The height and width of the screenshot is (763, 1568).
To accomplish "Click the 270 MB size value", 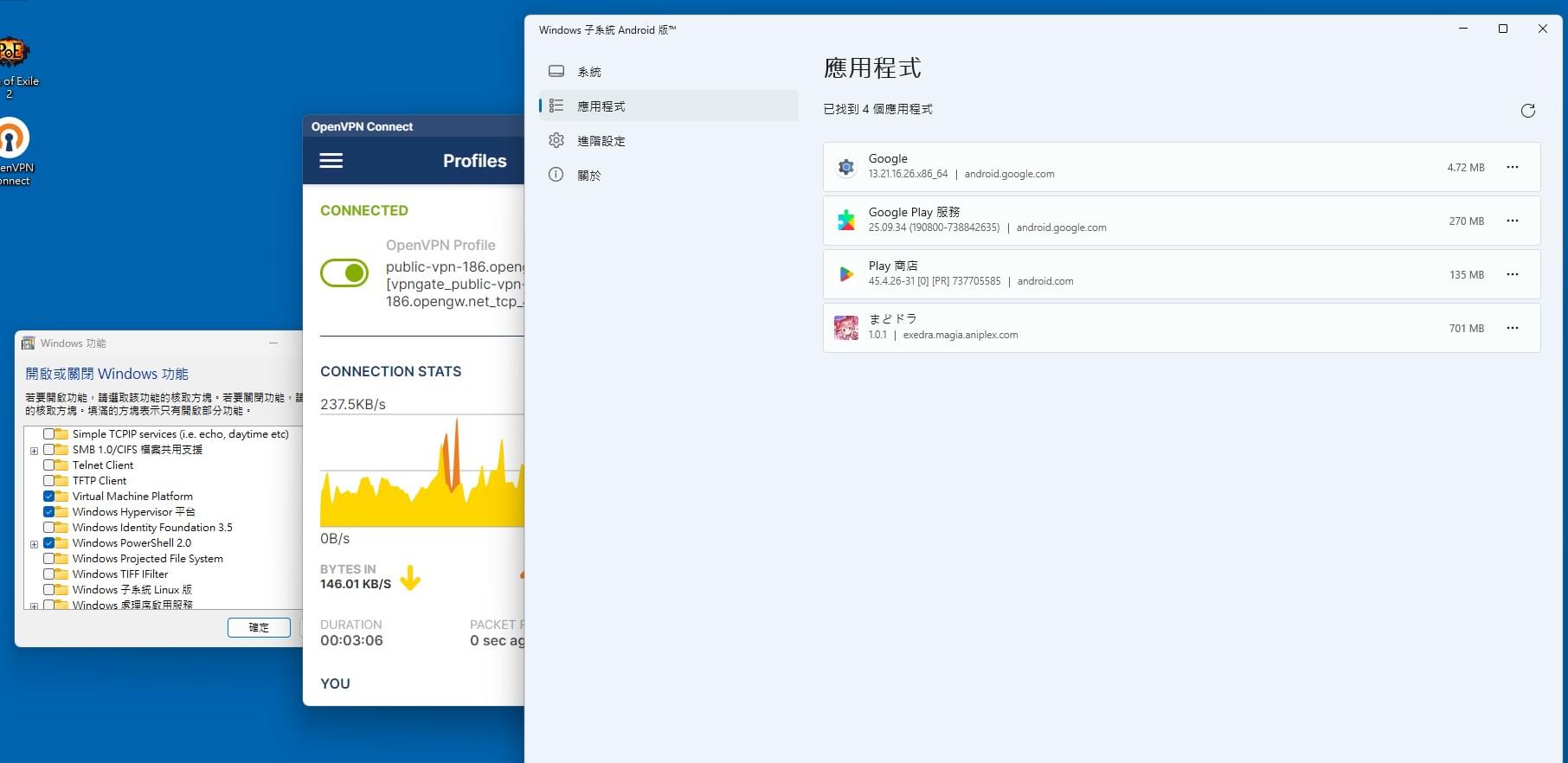I will [1466, 221].
